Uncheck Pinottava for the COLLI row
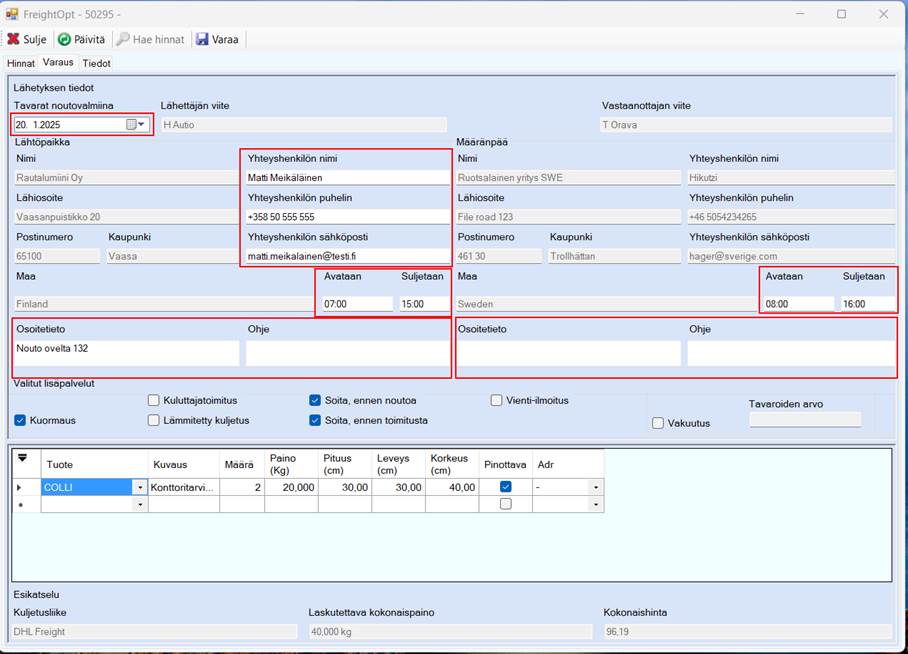 pyautogui.click(x=506, y=487)
